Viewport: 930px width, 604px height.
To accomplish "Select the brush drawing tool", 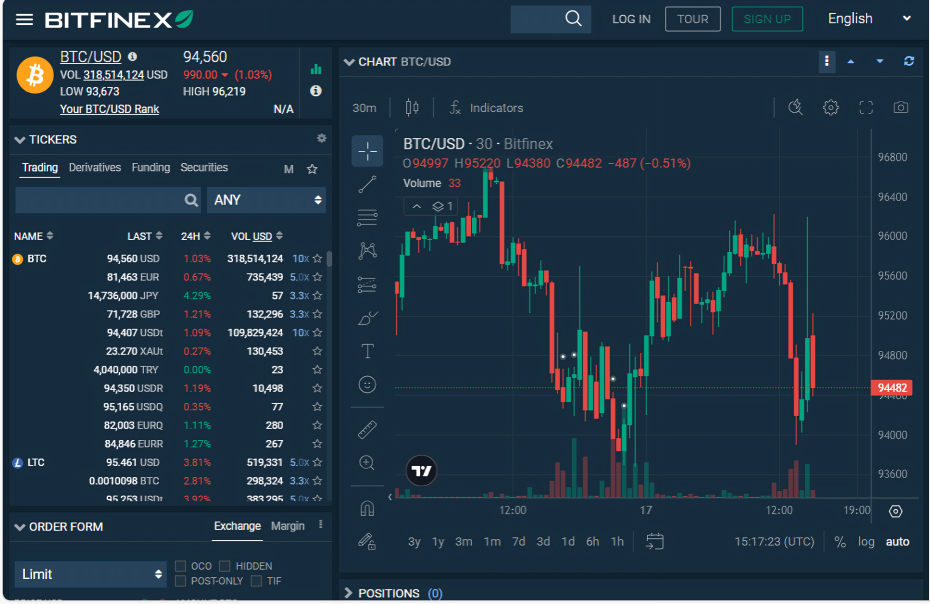I will click(x=367, y=318).
